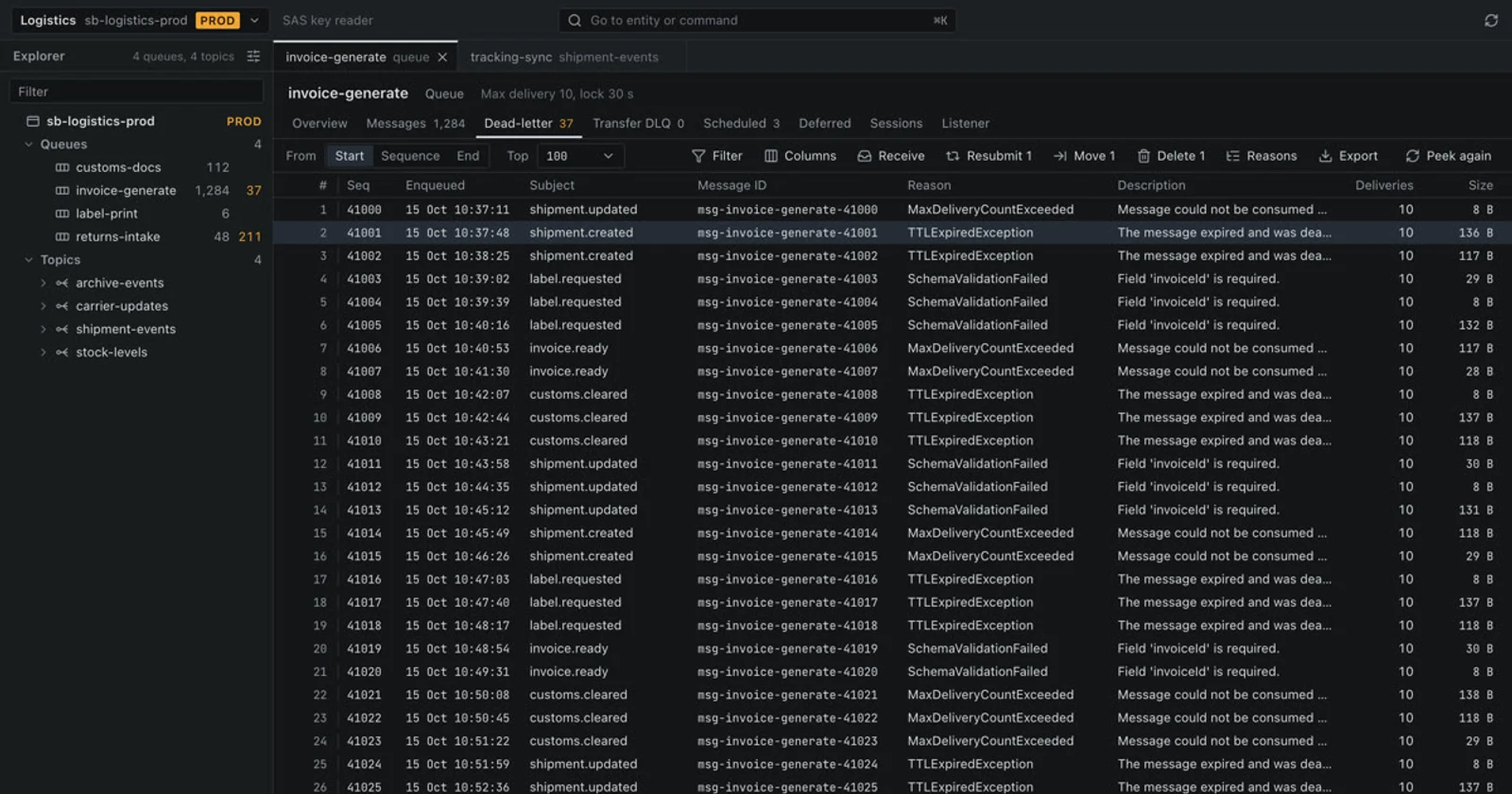Select the Sequence peek position

click(x=410, y=156)
